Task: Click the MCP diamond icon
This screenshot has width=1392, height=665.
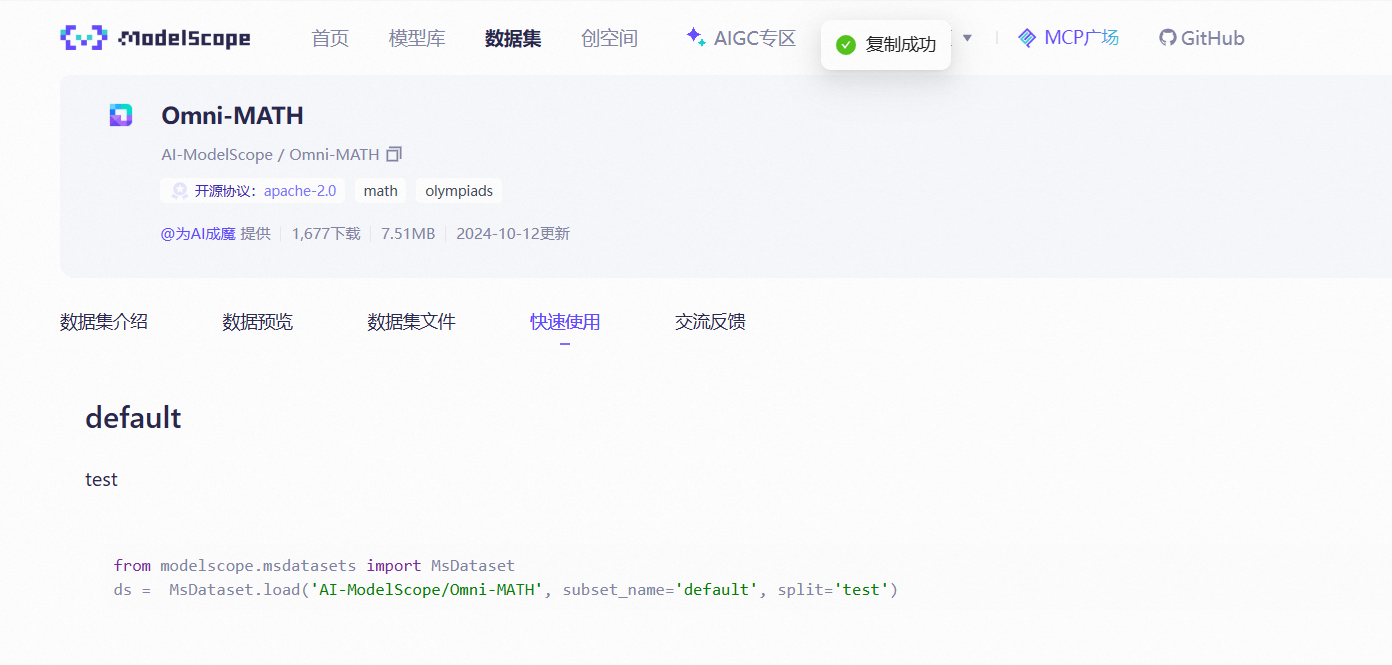Action: (1027, 38)
